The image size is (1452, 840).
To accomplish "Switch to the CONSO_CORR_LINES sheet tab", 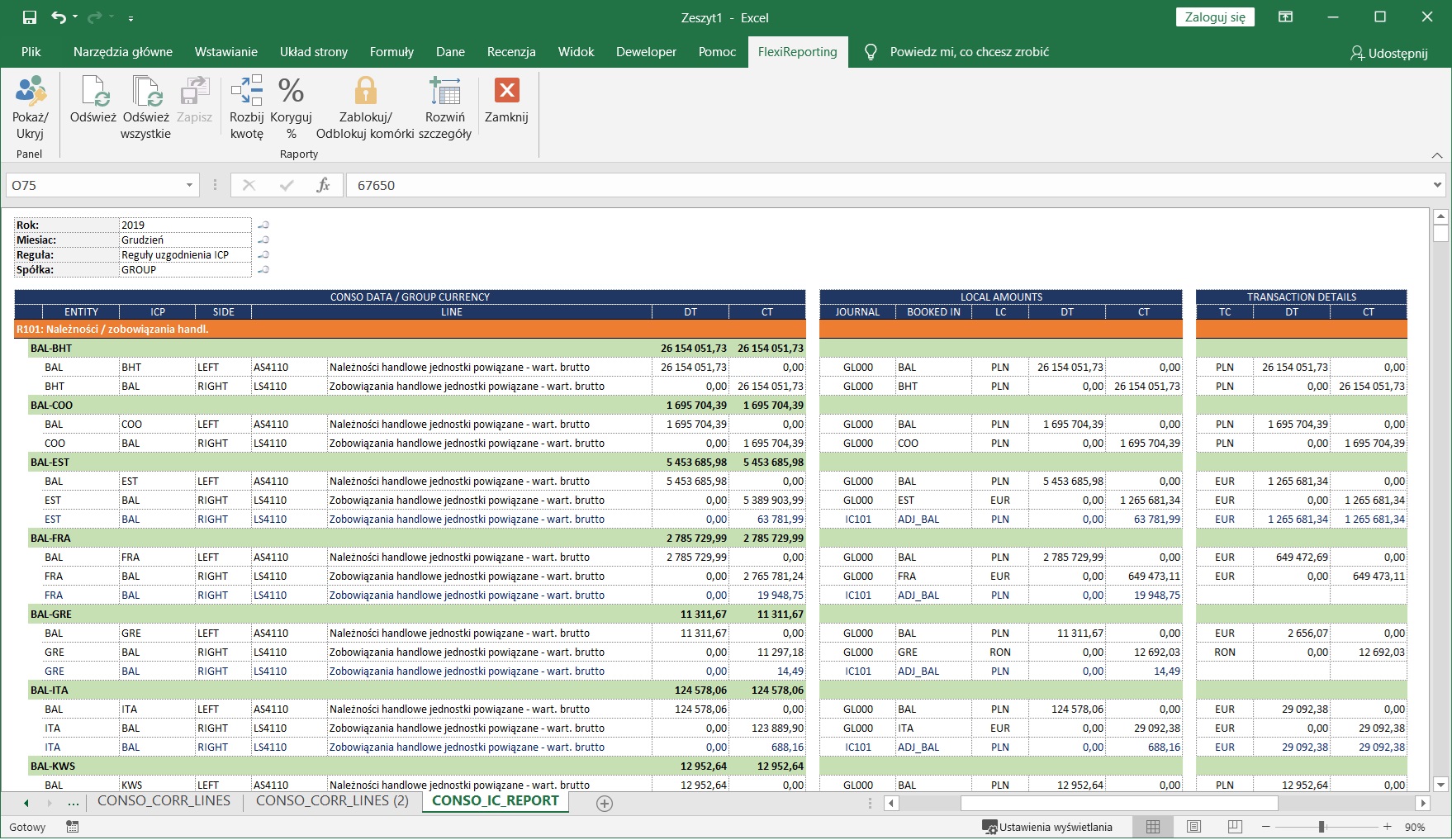I will 164,801.
